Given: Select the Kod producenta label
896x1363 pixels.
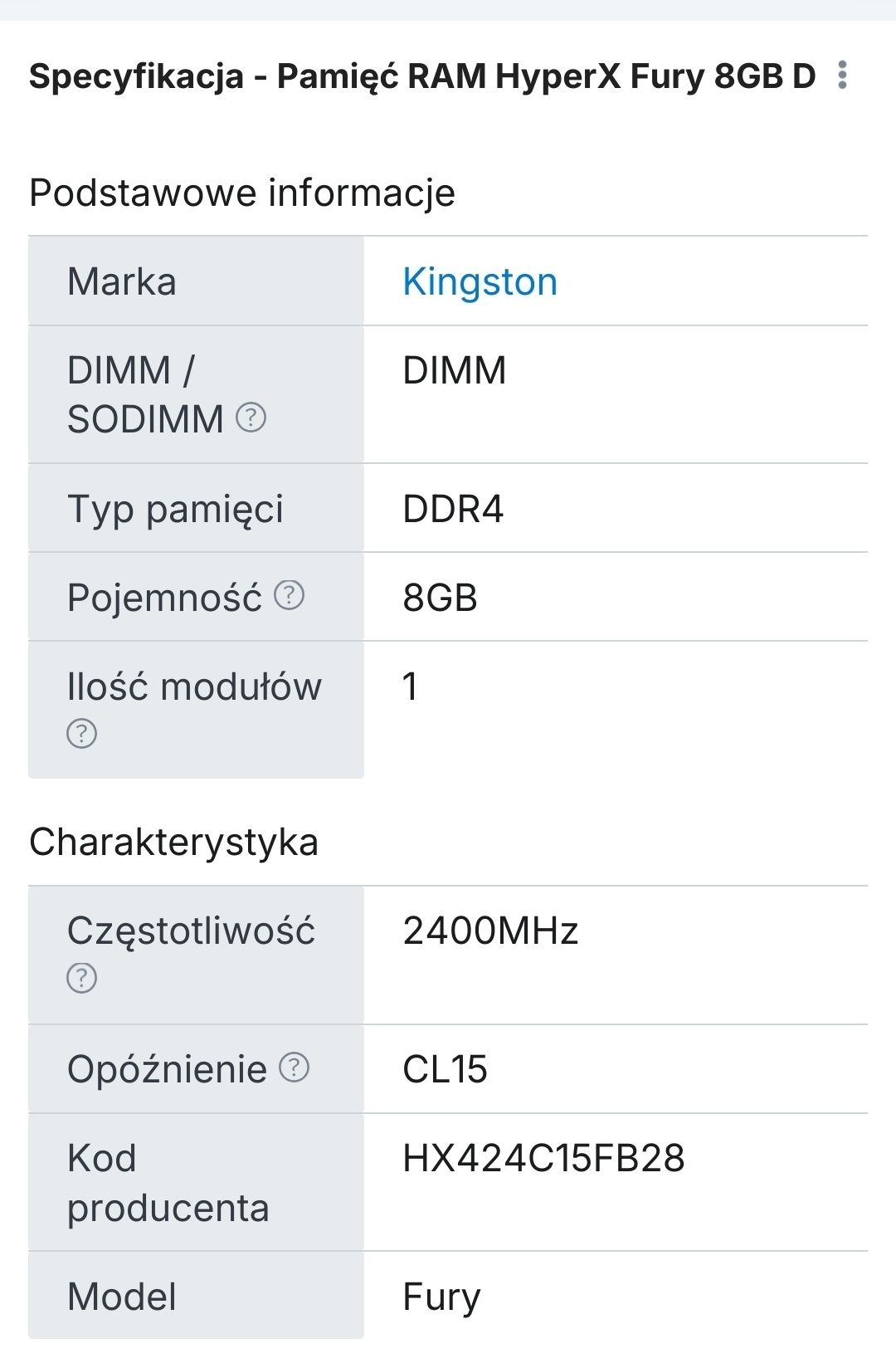Looking at the screenshot, I should coord(168,1183).
